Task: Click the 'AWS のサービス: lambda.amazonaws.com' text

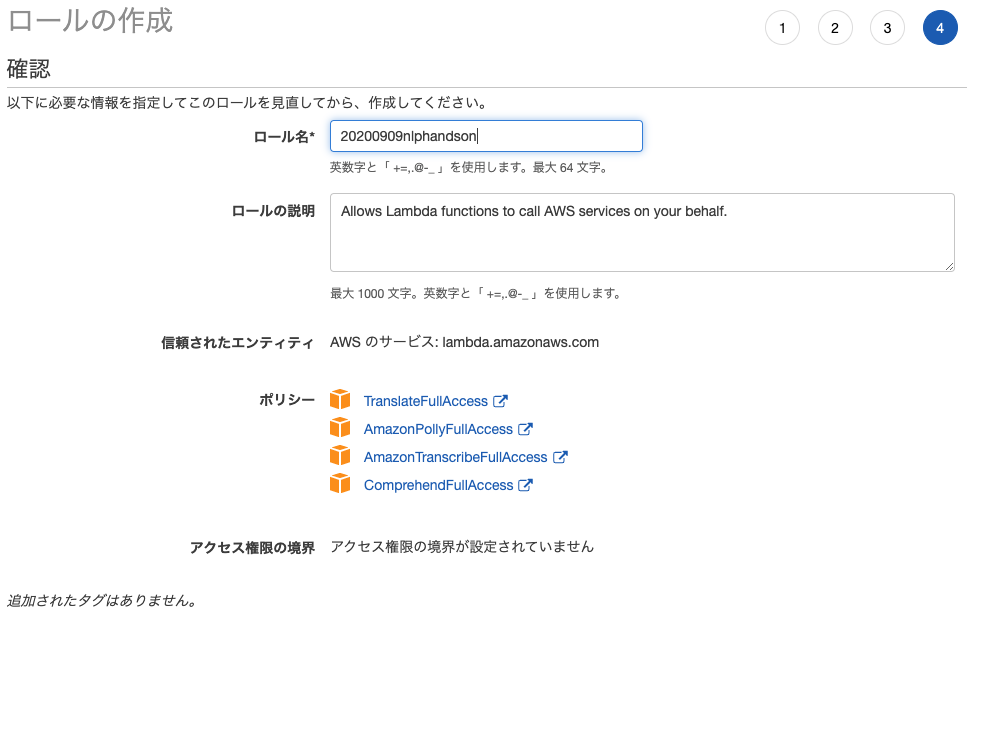Action: (464, 342)
